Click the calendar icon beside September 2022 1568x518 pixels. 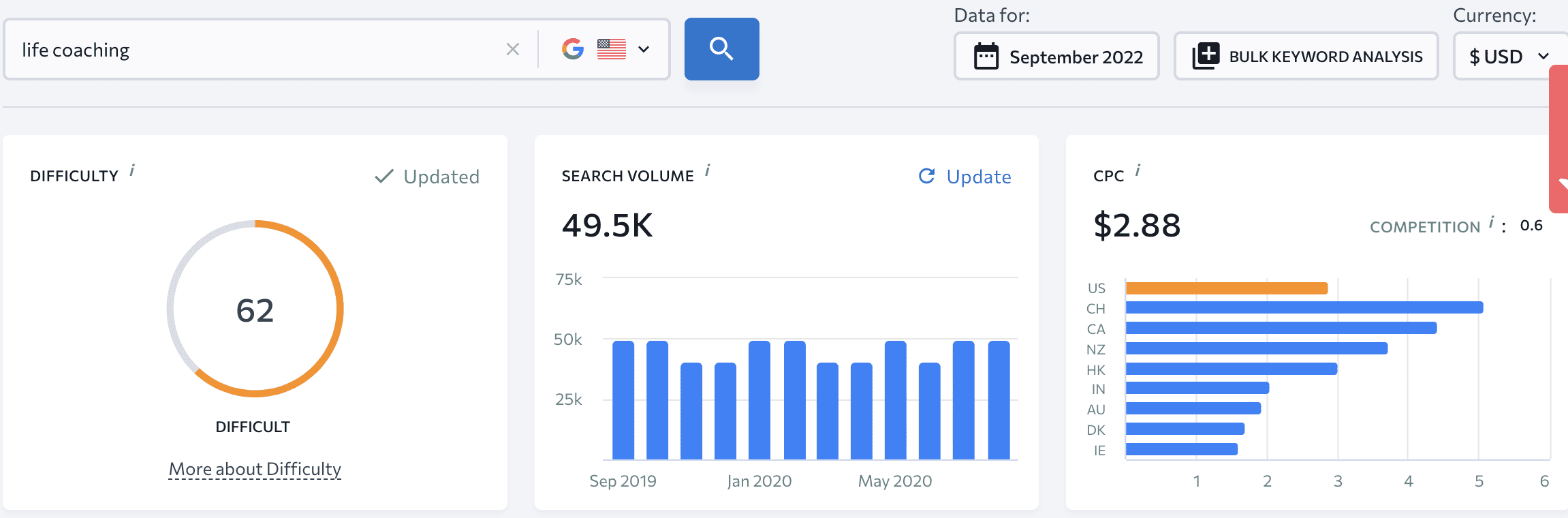(986, 57)
